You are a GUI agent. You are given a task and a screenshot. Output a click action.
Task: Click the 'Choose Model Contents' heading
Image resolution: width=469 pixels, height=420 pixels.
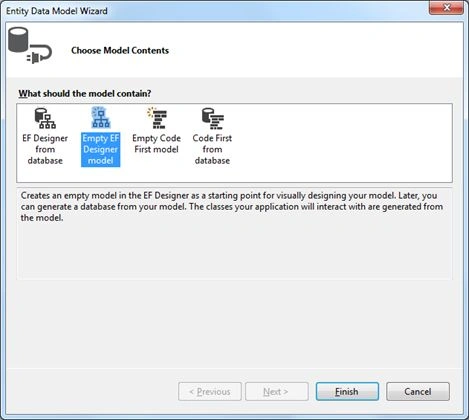click(x=120, y=50)
